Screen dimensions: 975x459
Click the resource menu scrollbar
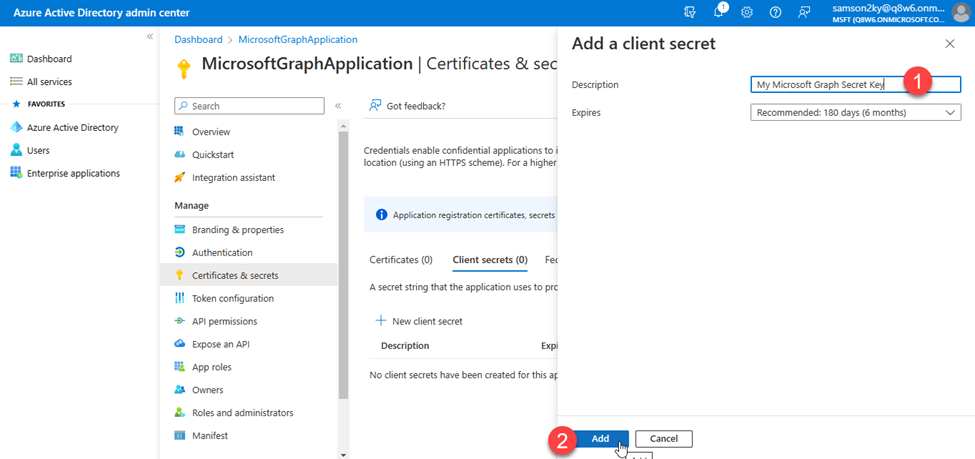(344, 265)
